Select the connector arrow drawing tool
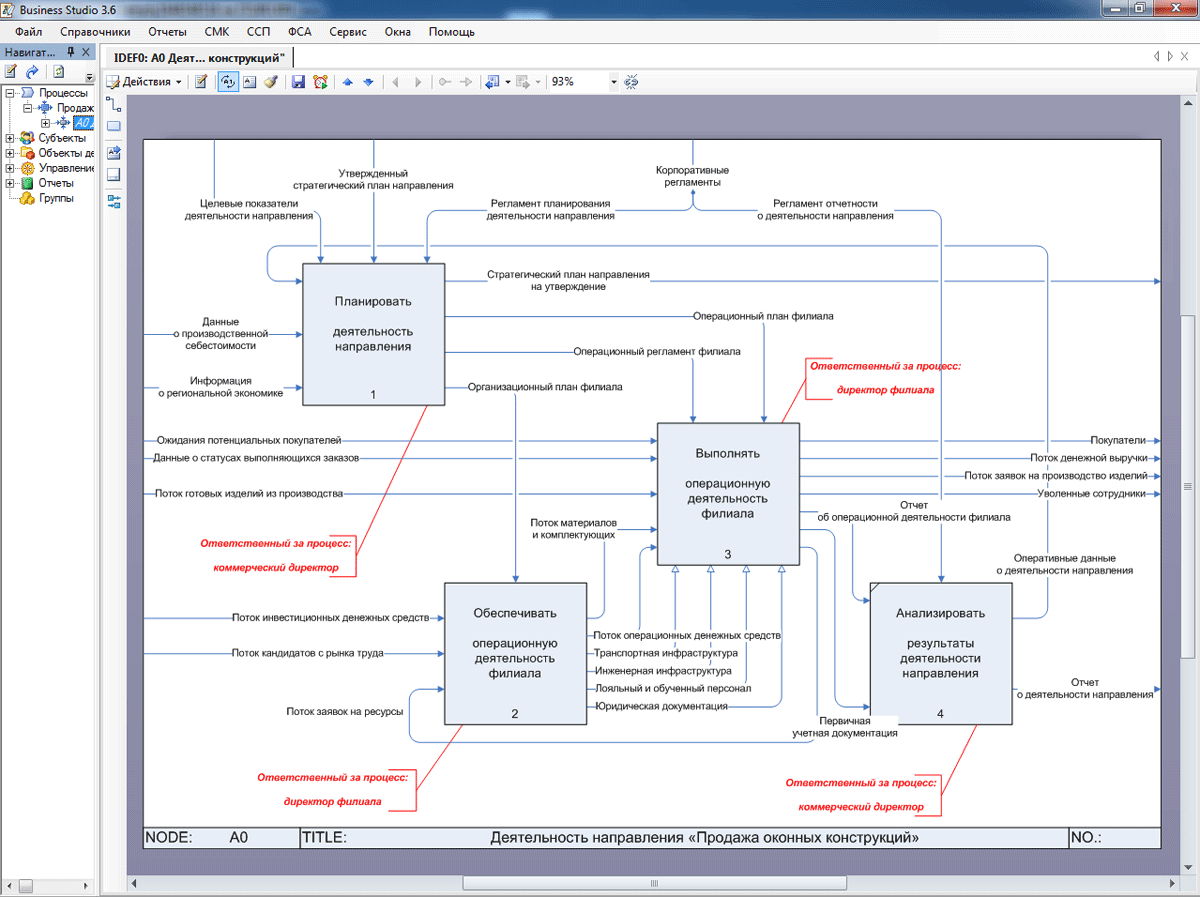This screenshot has height=897, width=1200. [114, 103]
